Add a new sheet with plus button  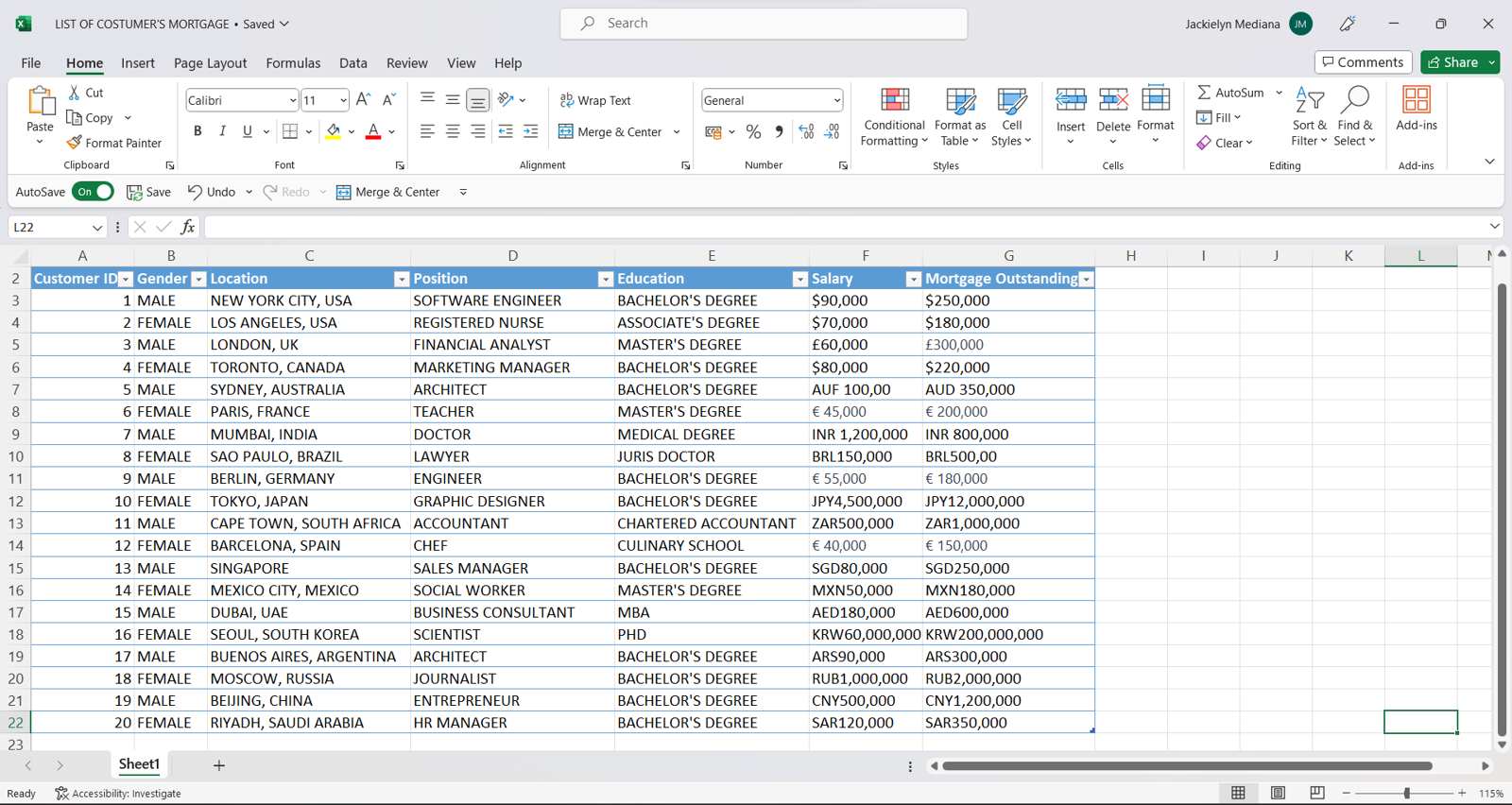click(218, 765)
